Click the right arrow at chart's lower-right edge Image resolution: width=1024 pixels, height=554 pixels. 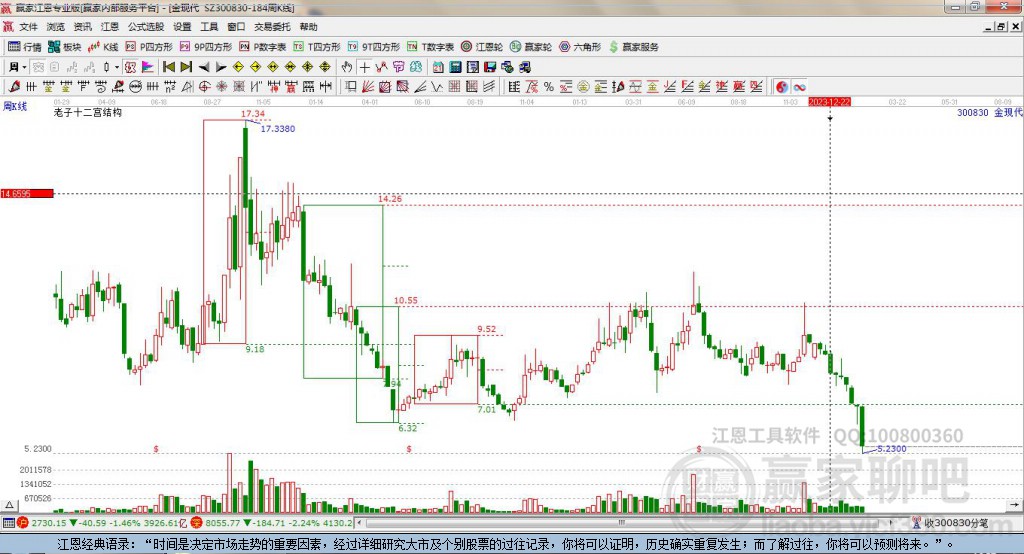(x=1014, y=505)
